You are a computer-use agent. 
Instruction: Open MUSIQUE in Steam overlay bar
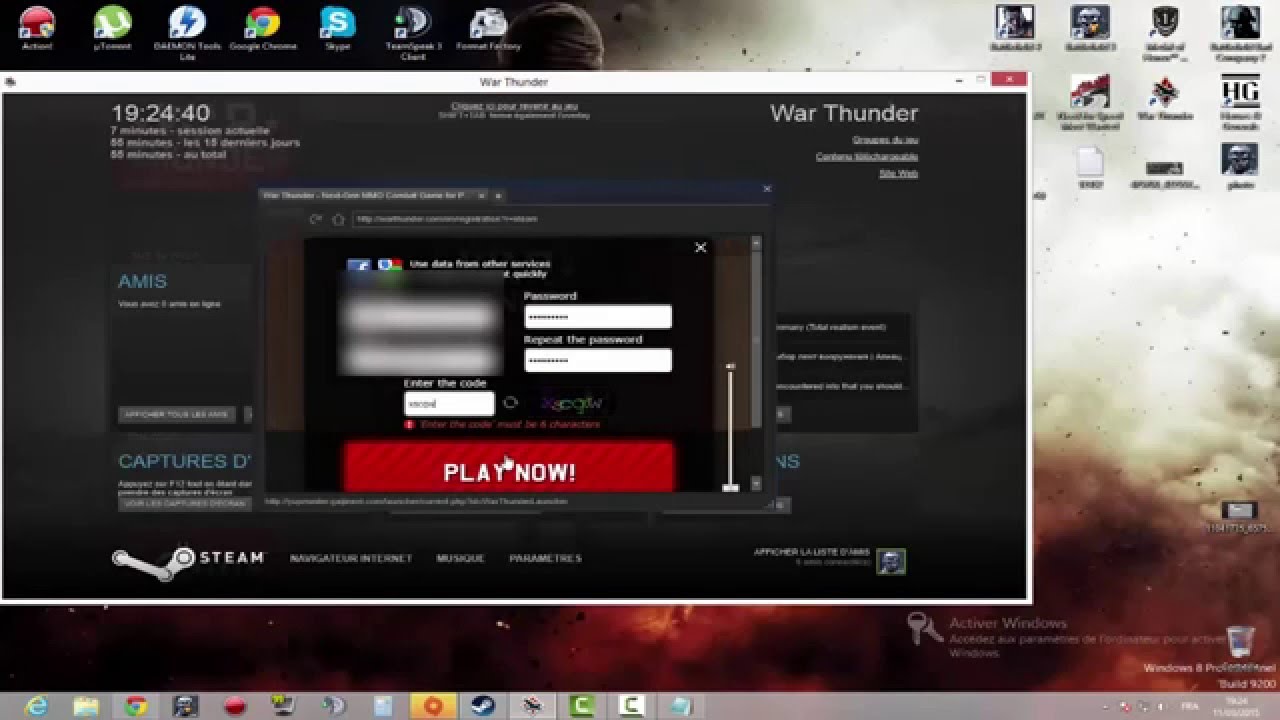tap(460, 558)
